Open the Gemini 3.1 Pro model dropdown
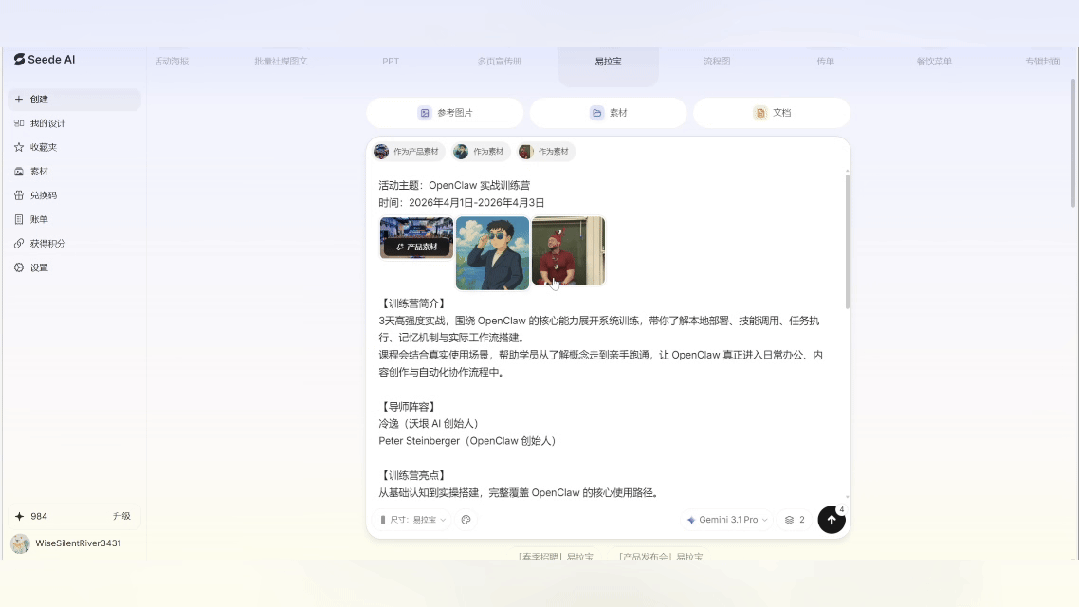The image size is (1079, 607). click(x=726, y=520)
